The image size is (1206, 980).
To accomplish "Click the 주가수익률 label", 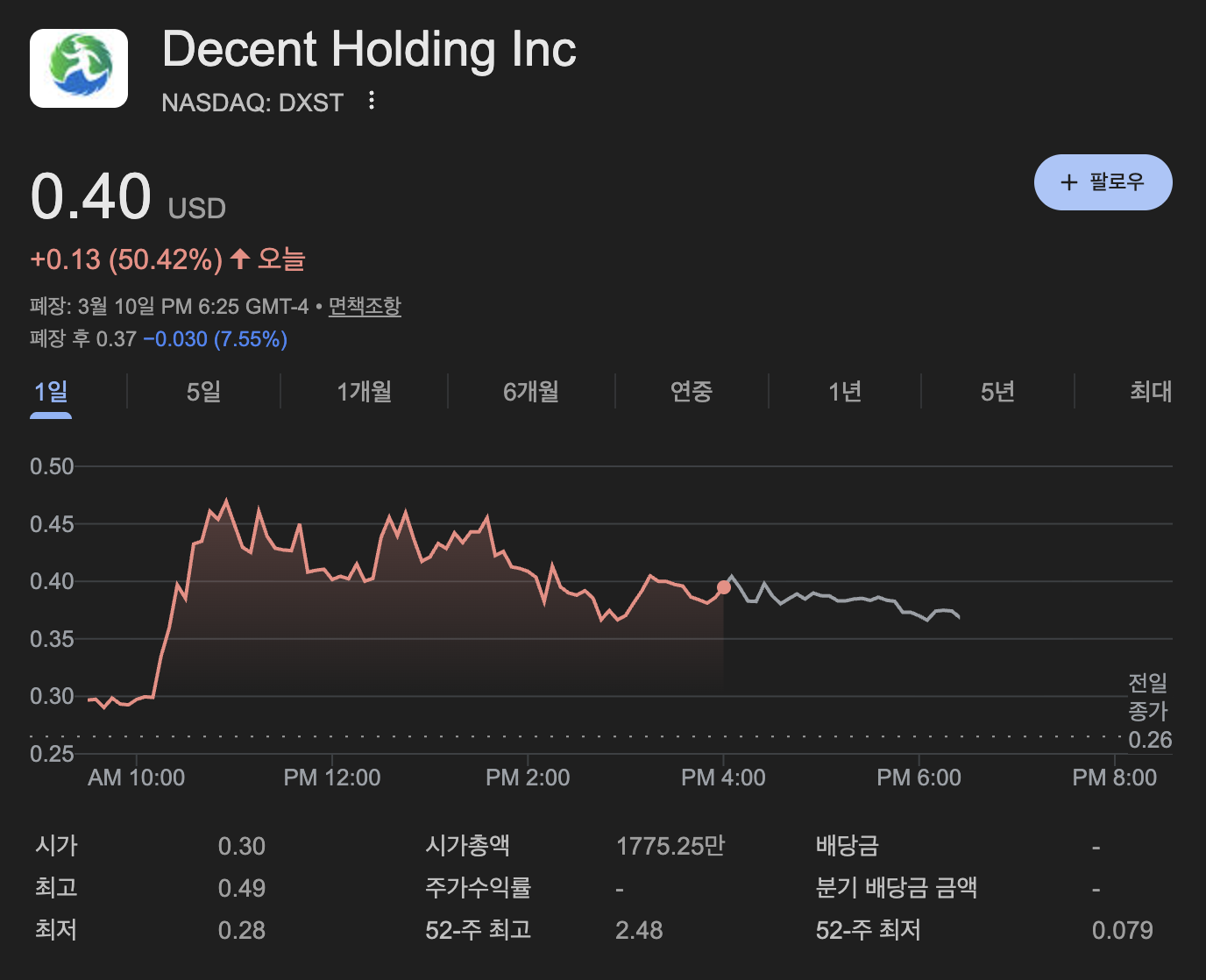I will point(478,888).
